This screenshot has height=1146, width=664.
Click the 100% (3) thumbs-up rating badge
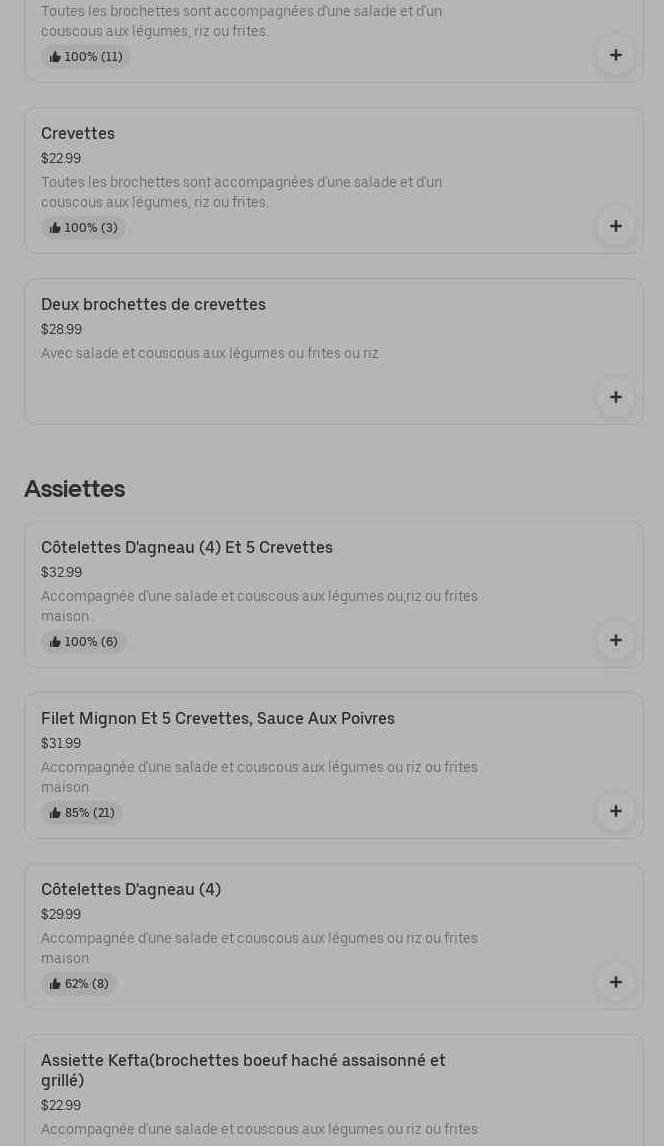pos(84,228)
